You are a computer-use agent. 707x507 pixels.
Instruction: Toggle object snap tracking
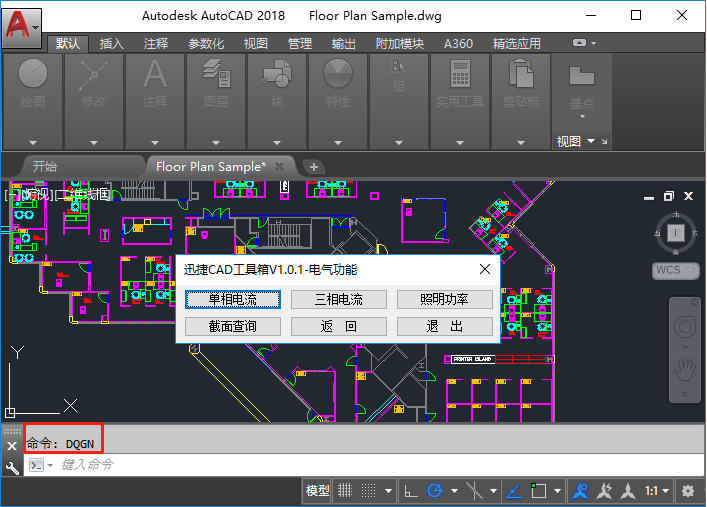point(514,491)
